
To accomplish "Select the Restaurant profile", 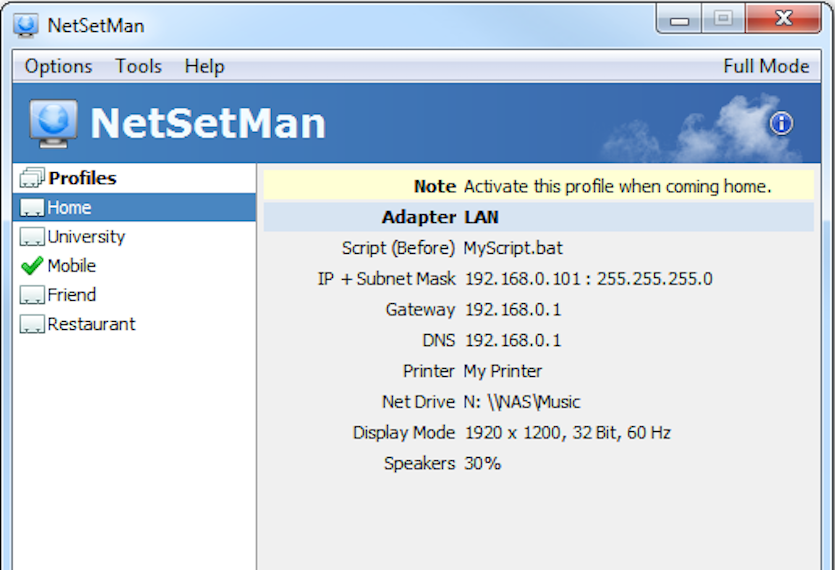I will [x=134, y=324].
